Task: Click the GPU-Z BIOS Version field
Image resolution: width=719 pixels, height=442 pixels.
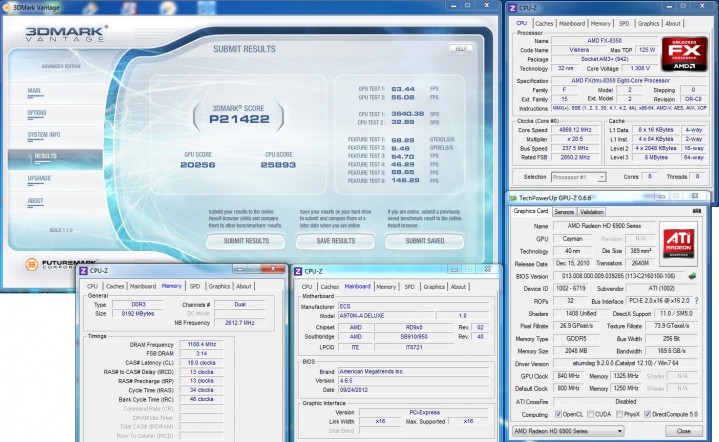Action: (x=618, y=276)
